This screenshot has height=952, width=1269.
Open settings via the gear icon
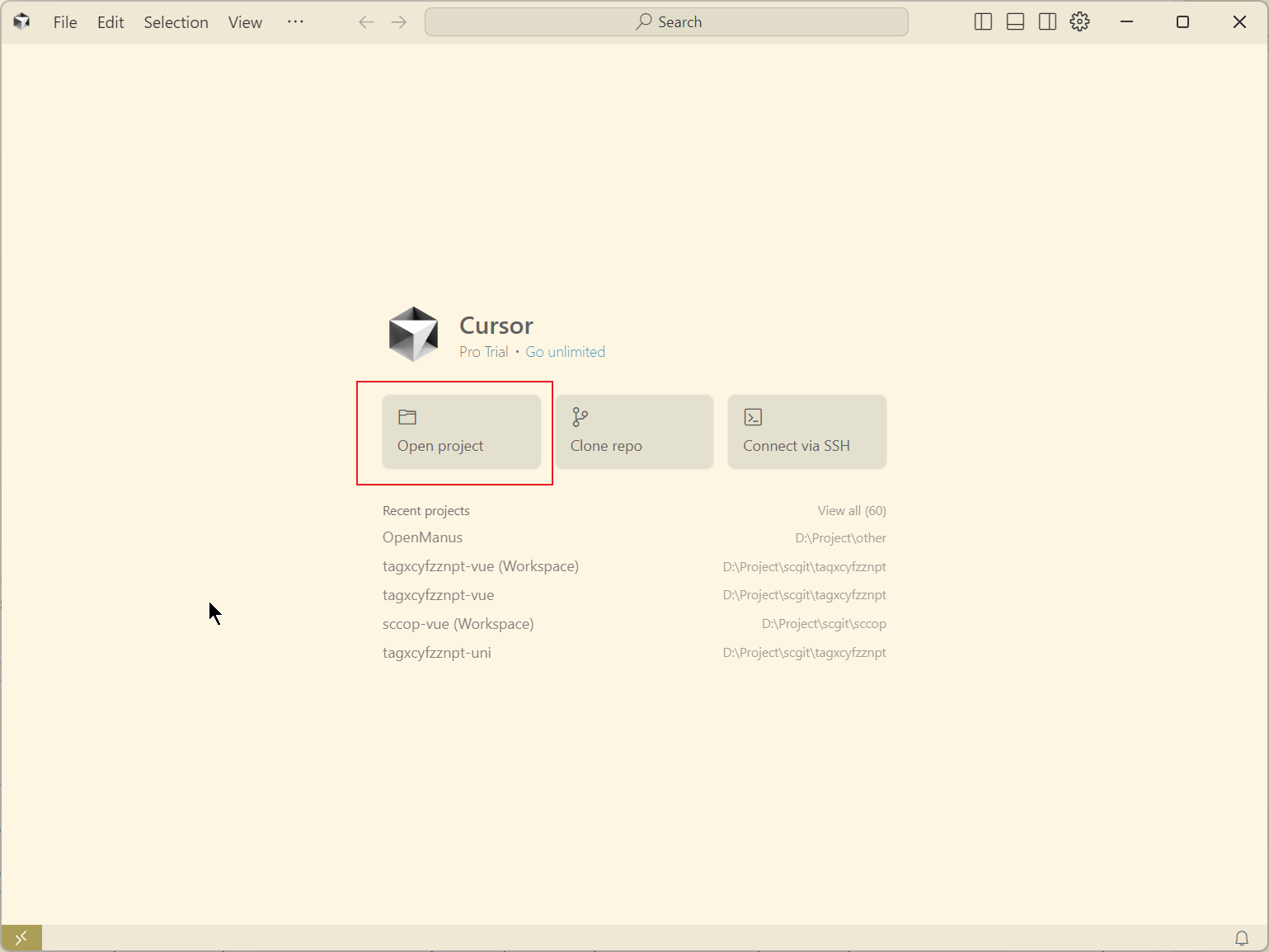(x=1079, y=22)
